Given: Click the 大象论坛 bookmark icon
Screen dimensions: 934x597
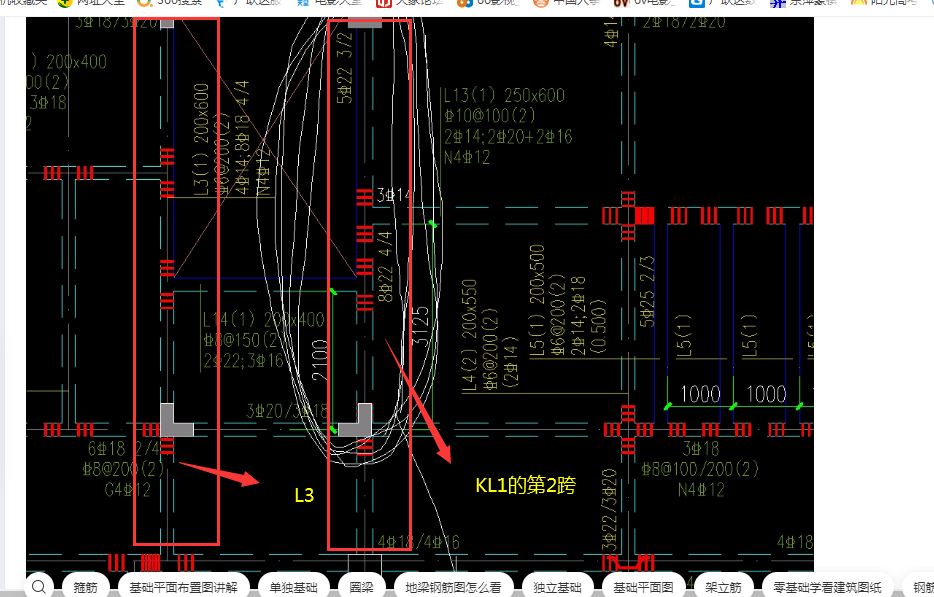Looking at the screenshot, I should (x=384, y=2).
